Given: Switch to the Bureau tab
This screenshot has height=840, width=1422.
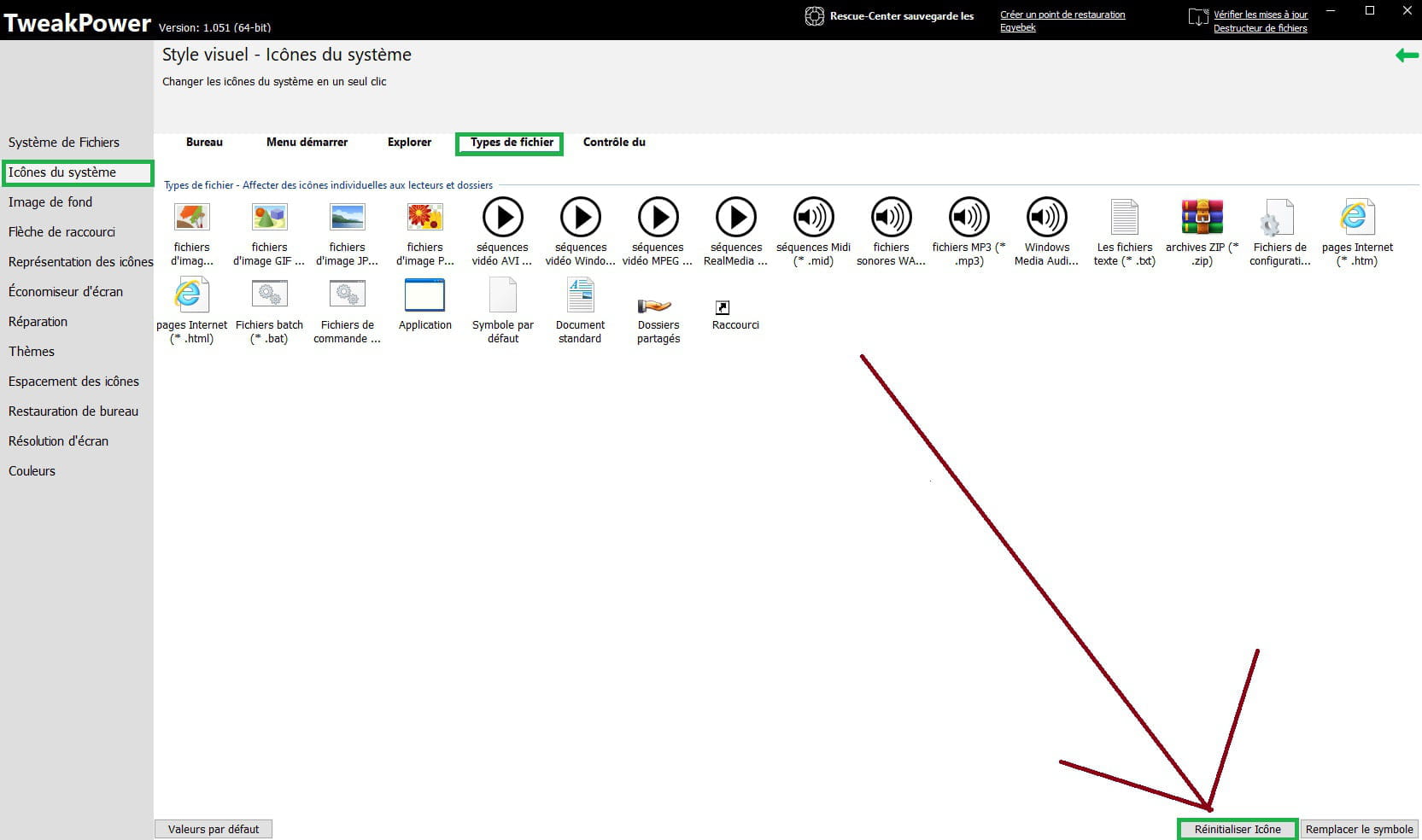Looking at the screenshot, I should pyautogui.click(x=204, y=143).
